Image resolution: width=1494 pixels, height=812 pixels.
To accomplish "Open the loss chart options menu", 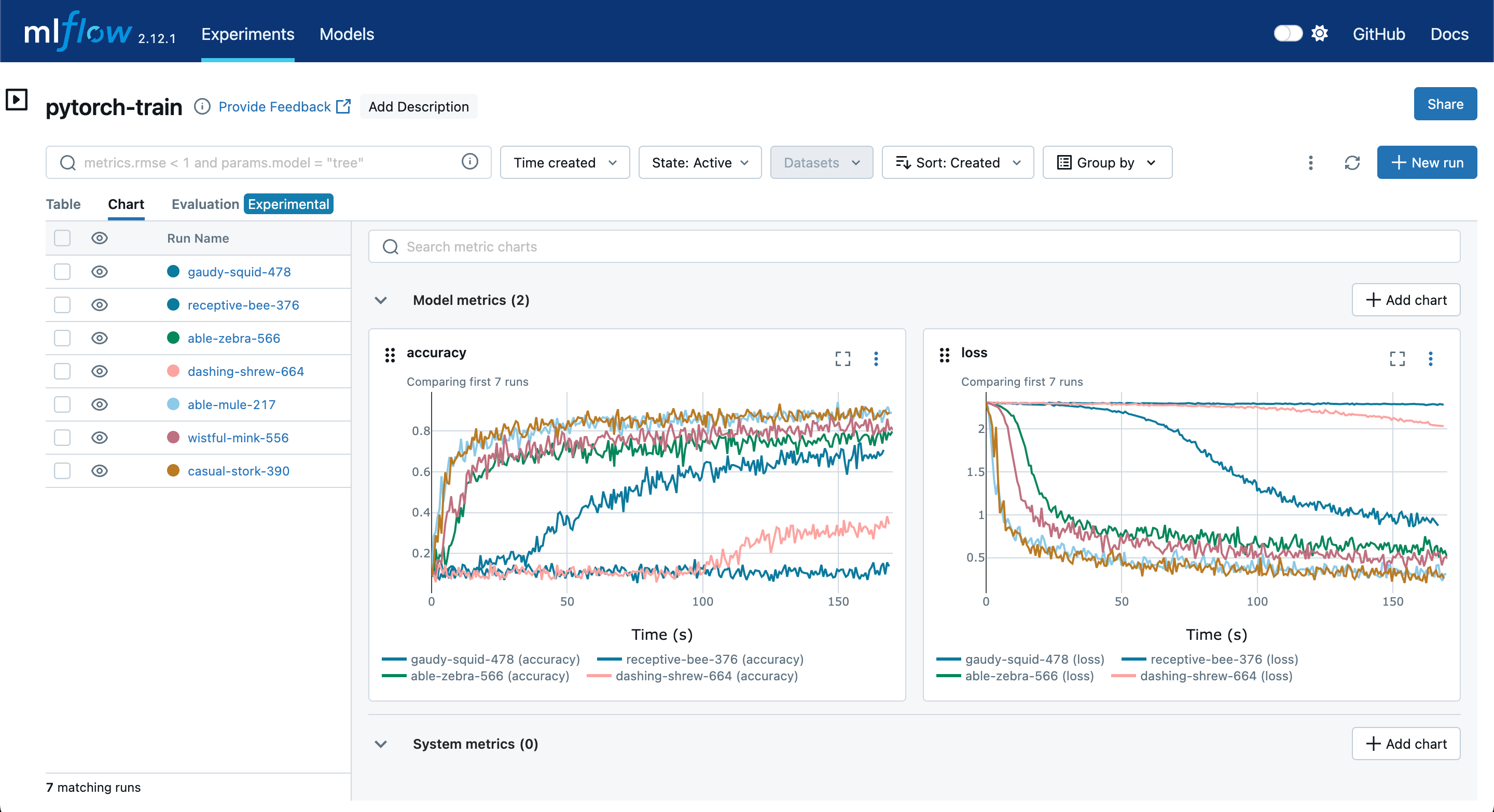I will click(1430, 359).
